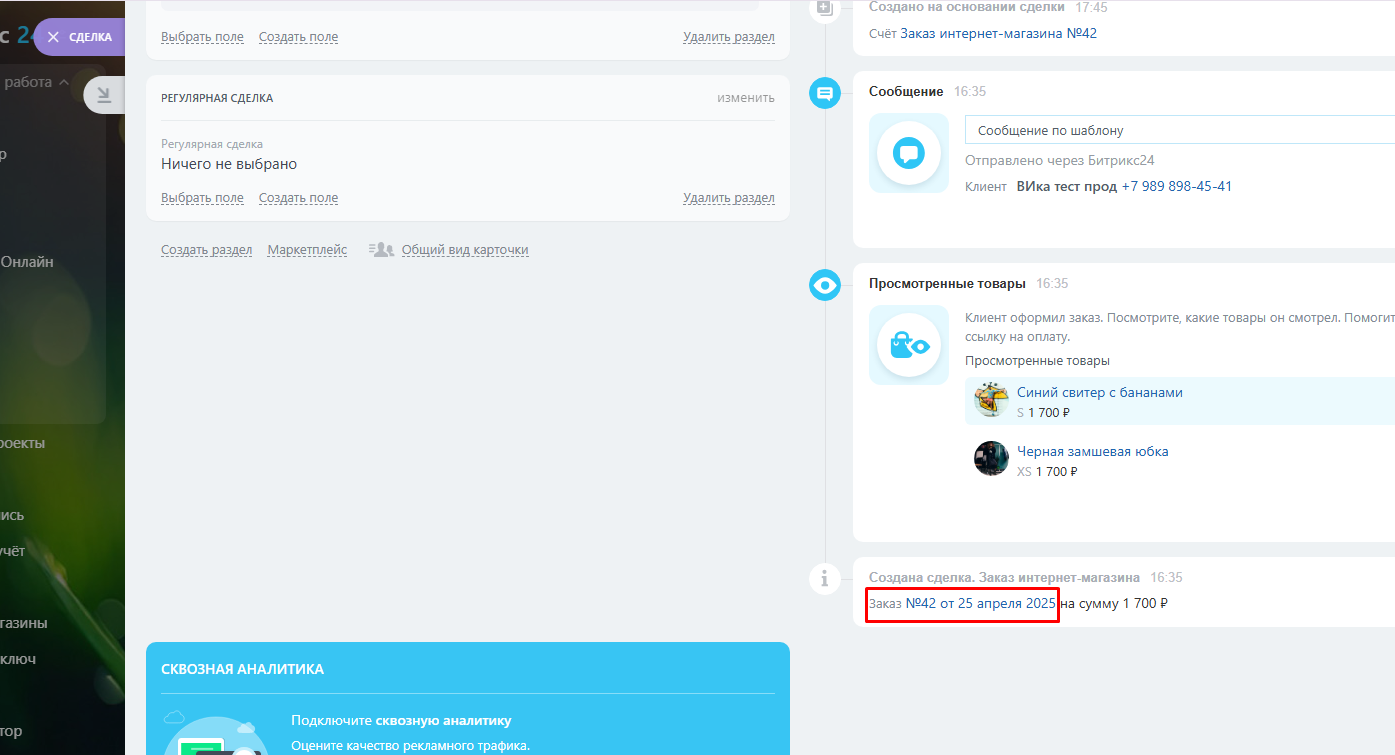
Task: Click Выбрать поле in Регулярная сделка section
Action: (x=202, y=198)
